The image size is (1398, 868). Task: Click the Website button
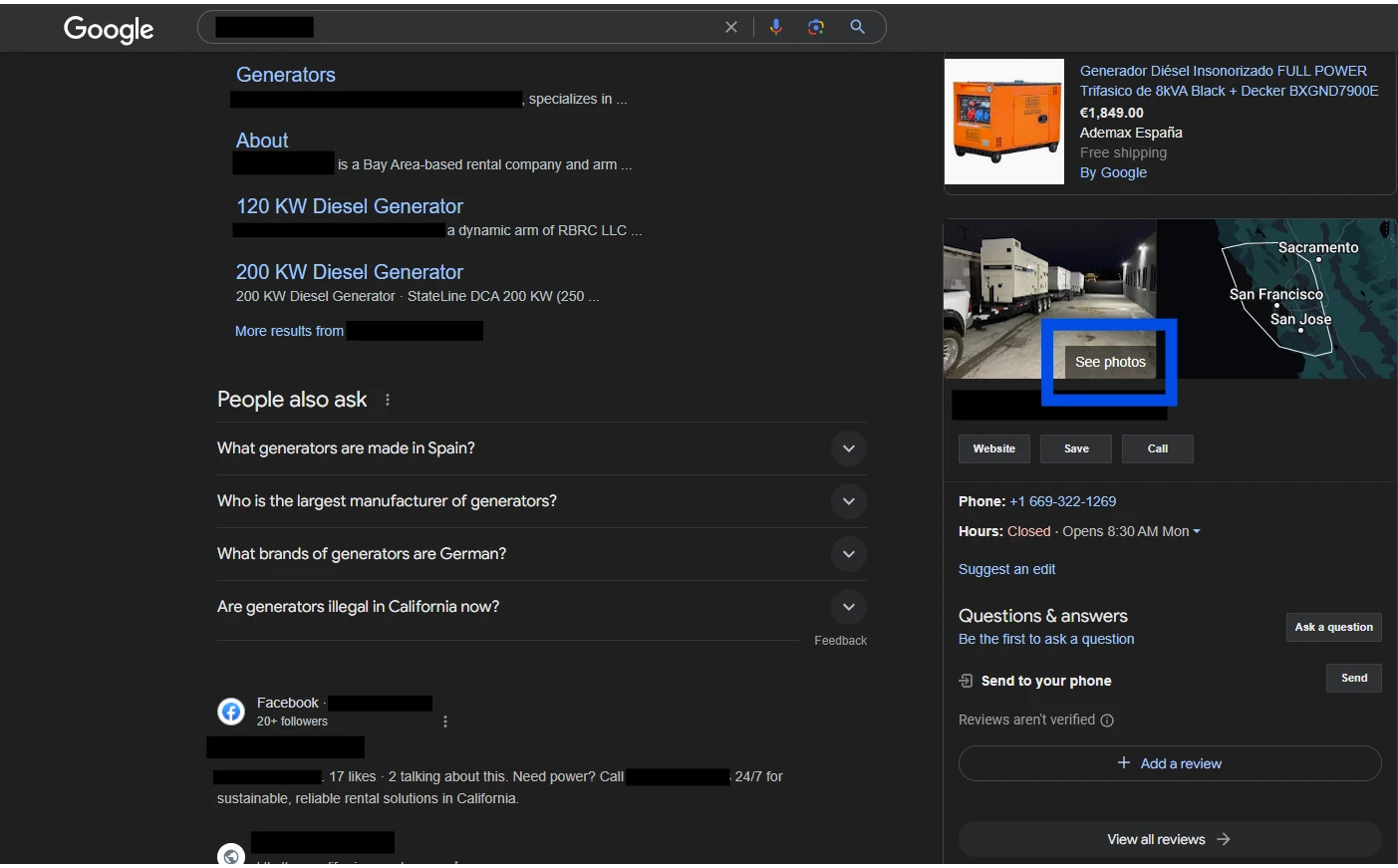tap(993, 448)
